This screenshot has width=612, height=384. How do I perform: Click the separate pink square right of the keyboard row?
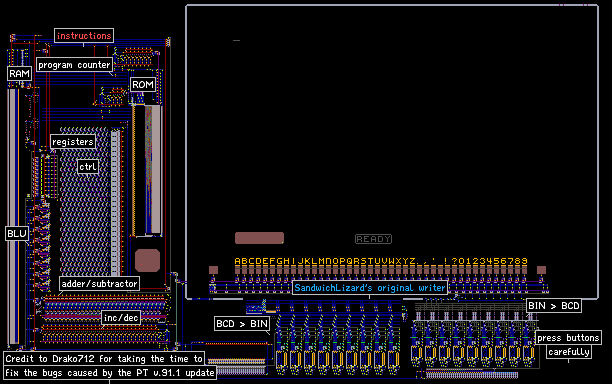click(541, 270)
